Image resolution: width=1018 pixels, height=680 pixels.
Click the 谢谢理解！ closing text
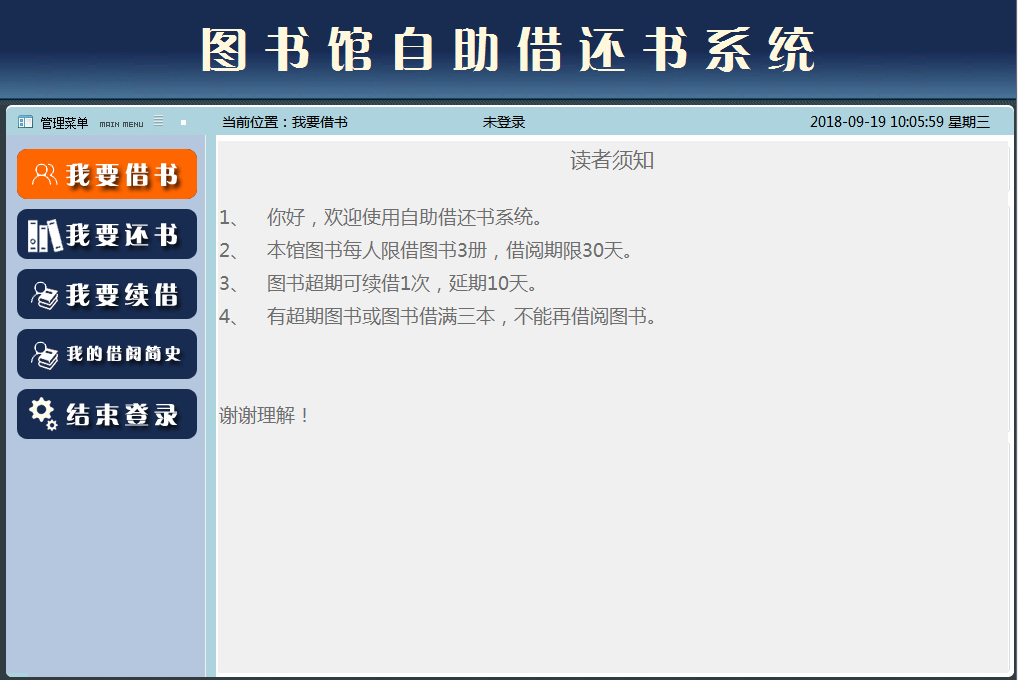(x=265, y=415)
